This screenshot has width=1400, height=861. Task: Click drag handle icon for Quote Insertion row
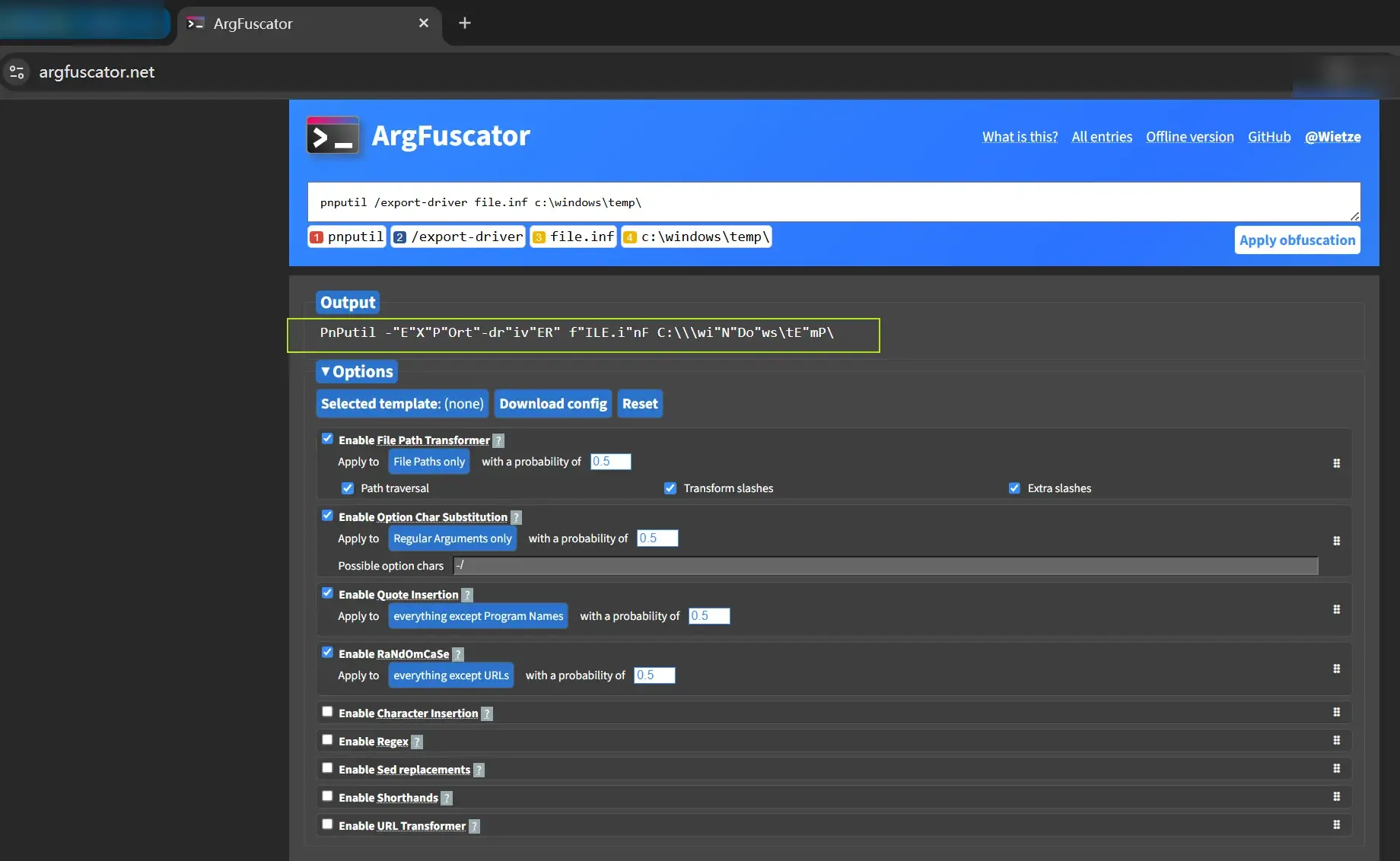[x=1337, y=609]
